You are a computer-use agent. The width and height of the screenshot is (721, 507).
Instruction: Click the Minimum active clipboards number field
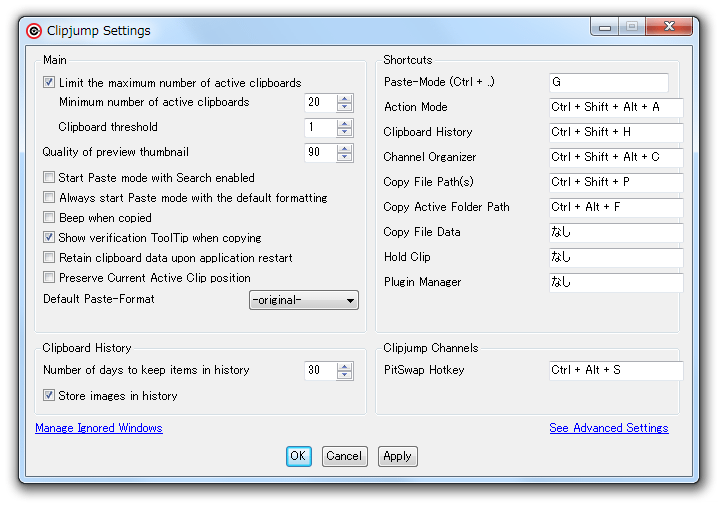pyautogui.click(x=320, y=103)
